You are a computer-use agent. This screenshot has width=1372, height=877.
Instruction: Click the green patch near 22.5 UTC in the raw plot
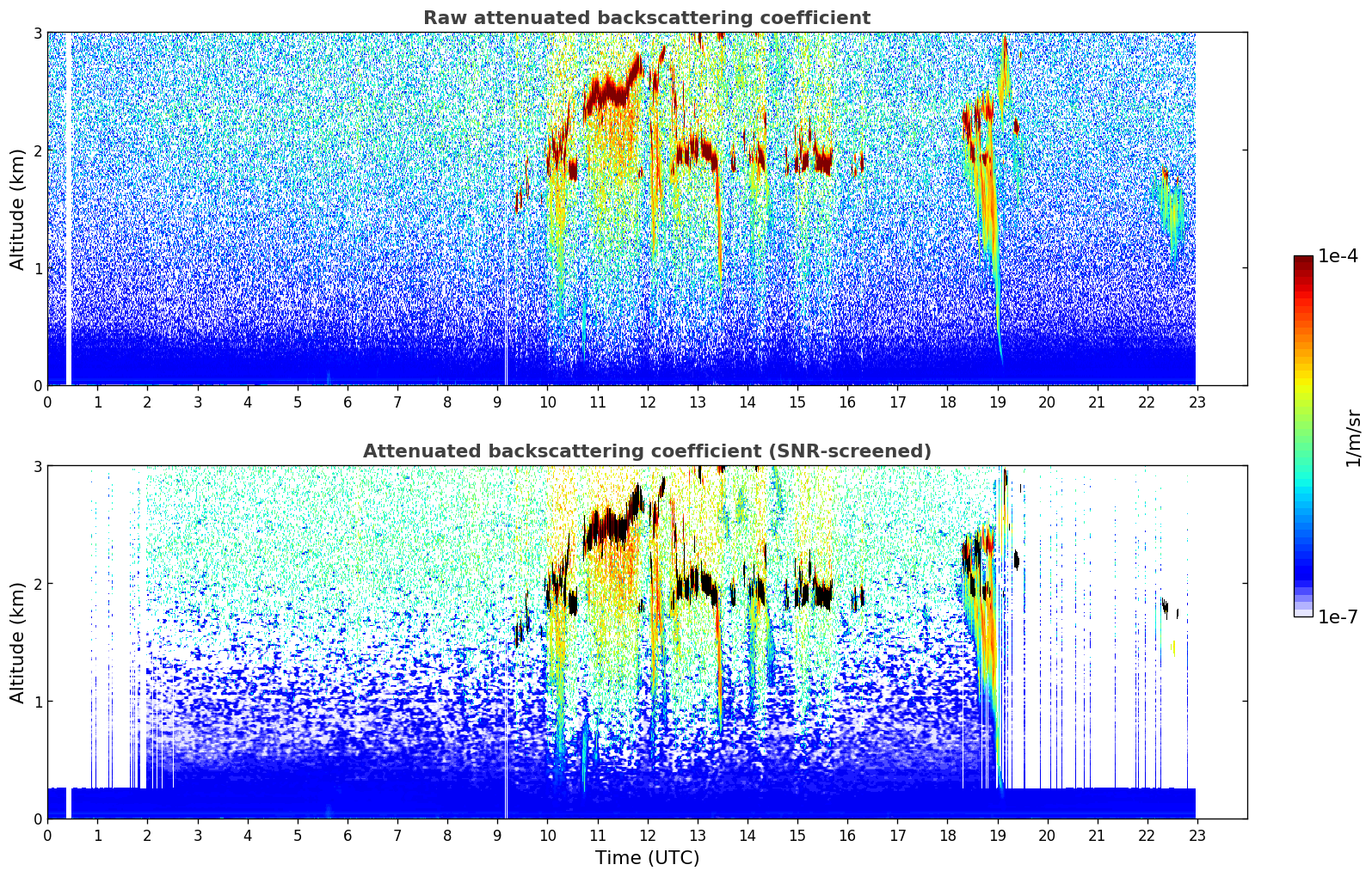pos(1172,211)
